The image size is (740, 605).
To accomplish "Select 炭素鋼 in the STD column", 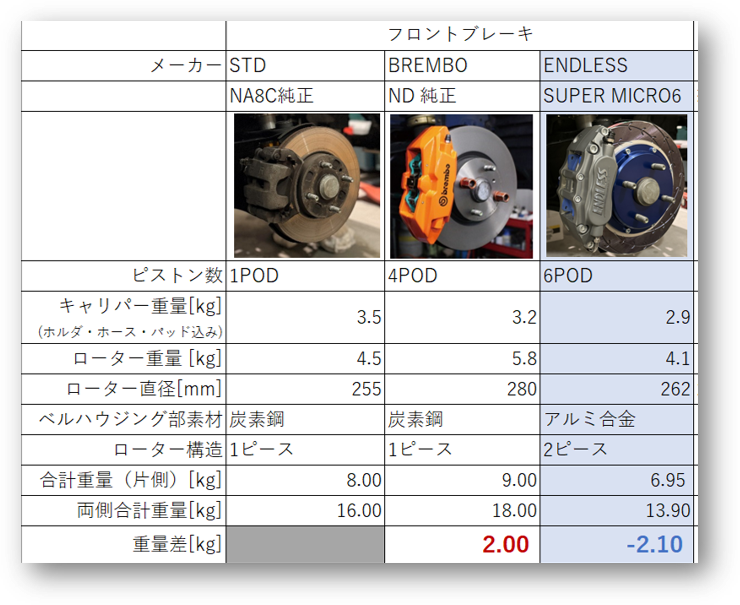I will click(305, 420).
